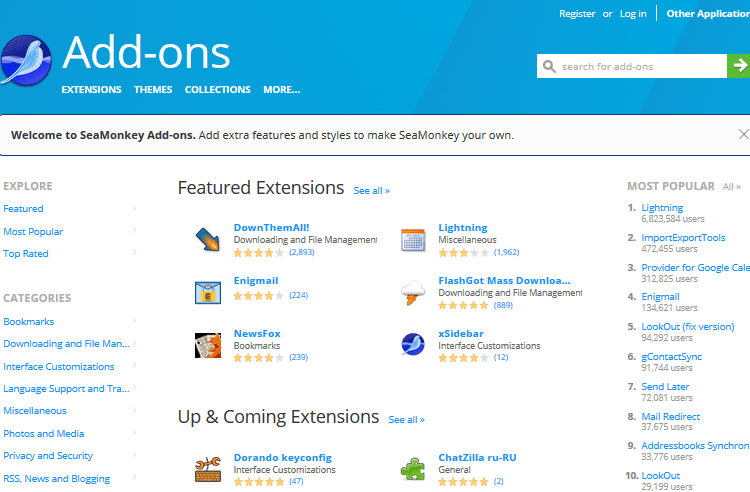Open the Enigmail title in Featured Extensions

pos(256,281)
